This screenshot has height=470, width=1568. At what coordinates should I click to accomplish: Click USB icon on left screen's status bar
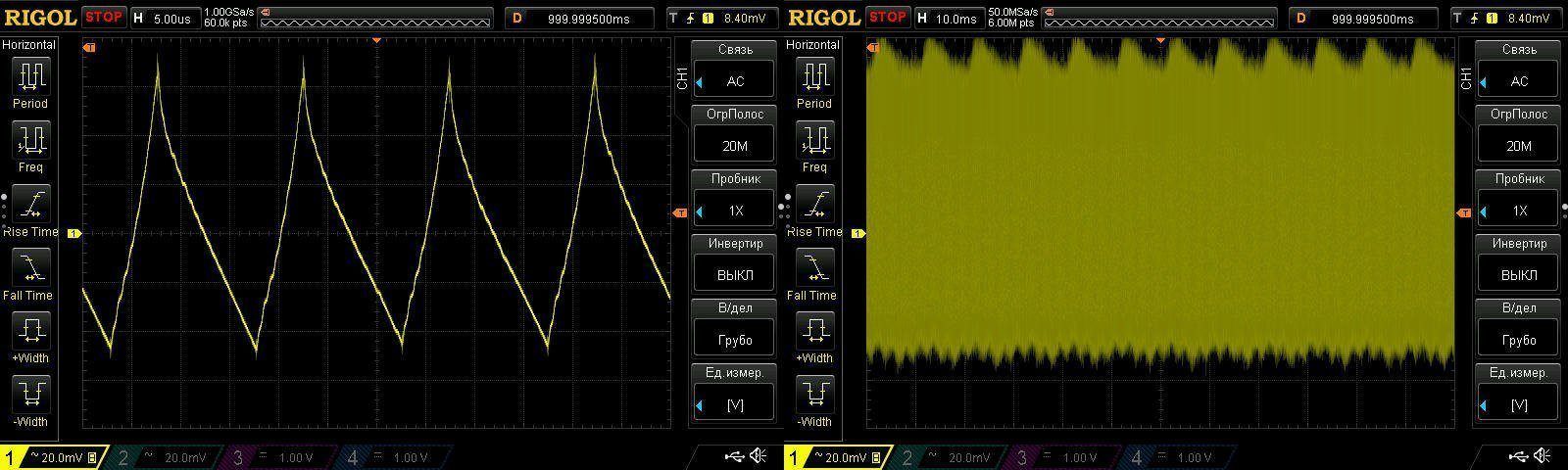point(734,457)
